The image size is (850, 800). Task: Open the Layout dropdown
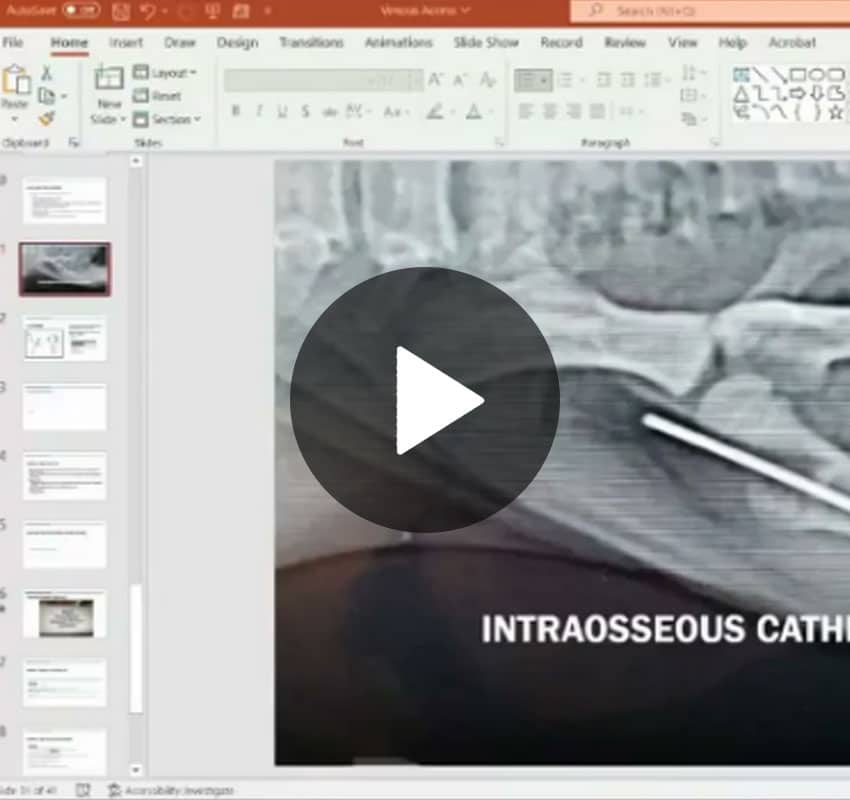tap(165, 73)
